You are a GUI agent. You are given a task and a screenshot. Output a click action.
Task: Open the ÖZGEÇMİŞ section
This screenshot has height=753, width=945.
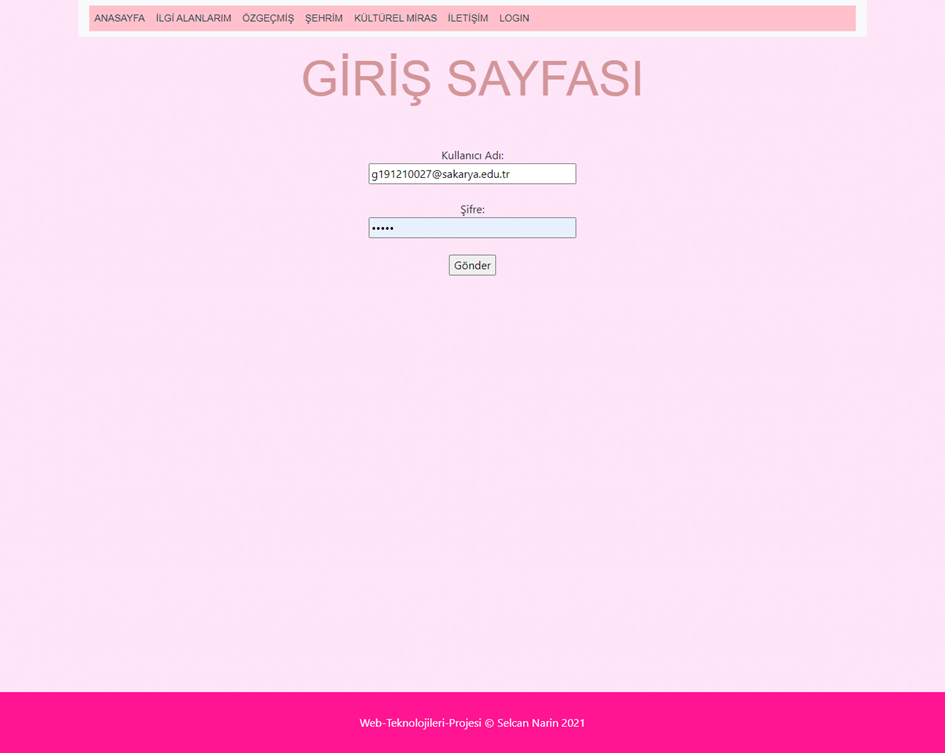(266, 18)
